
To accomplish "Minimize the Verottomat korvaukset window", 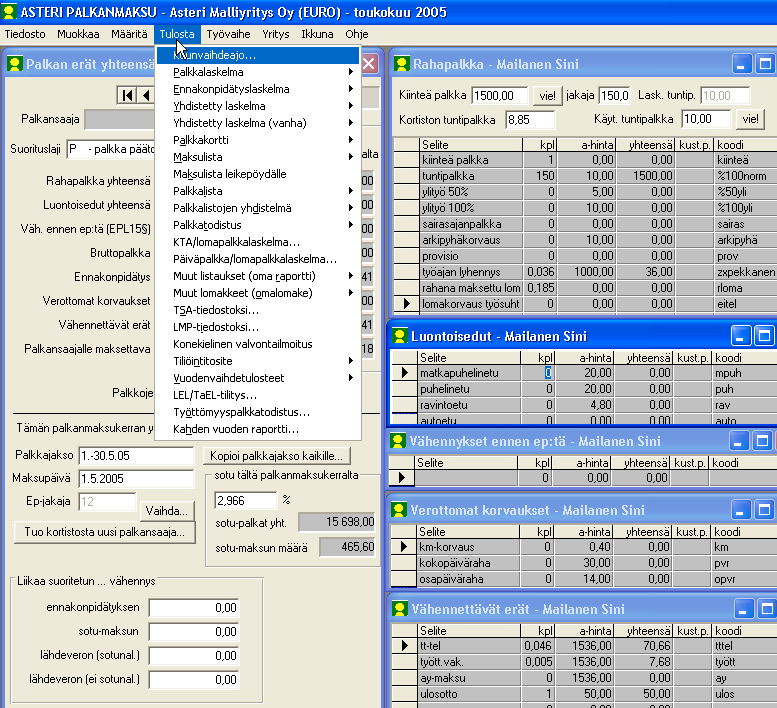I will 740,510.
